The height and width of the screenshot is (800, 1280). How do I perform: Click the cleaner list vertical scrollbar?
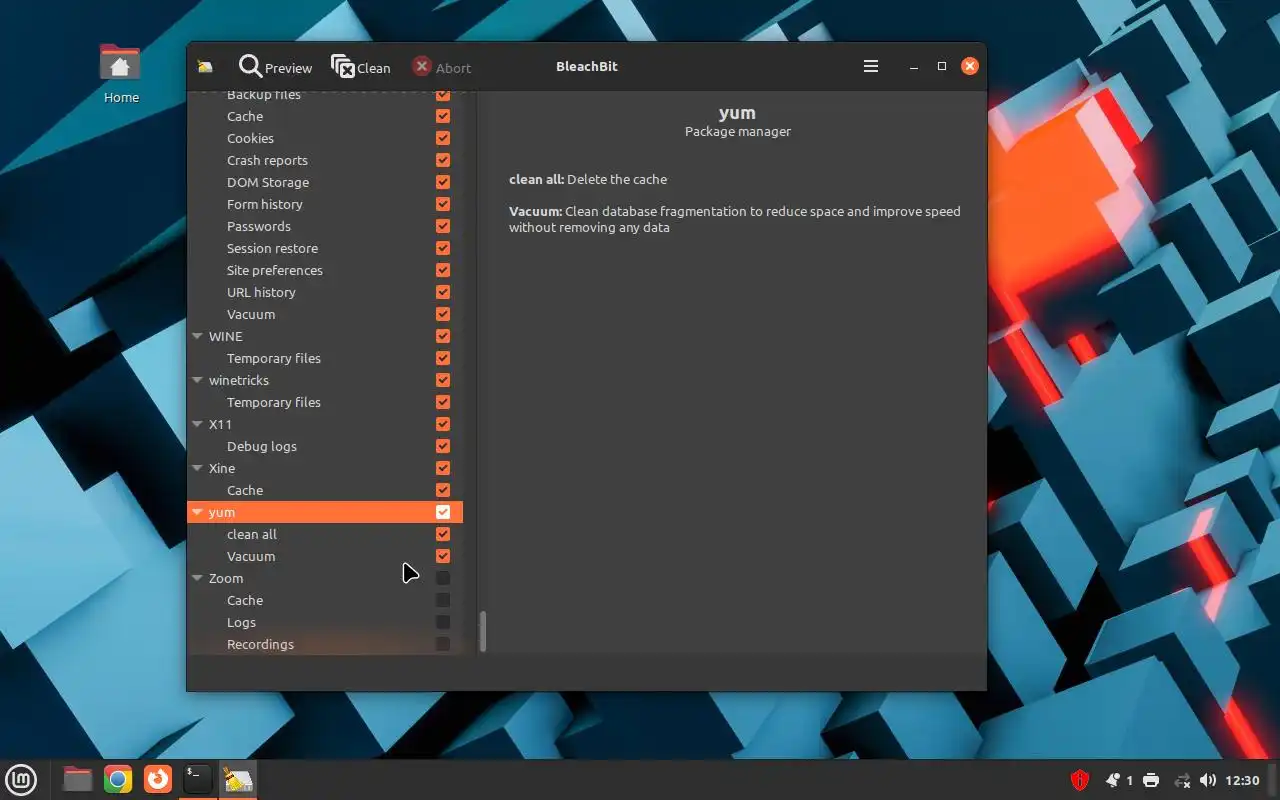coord(482,632)
